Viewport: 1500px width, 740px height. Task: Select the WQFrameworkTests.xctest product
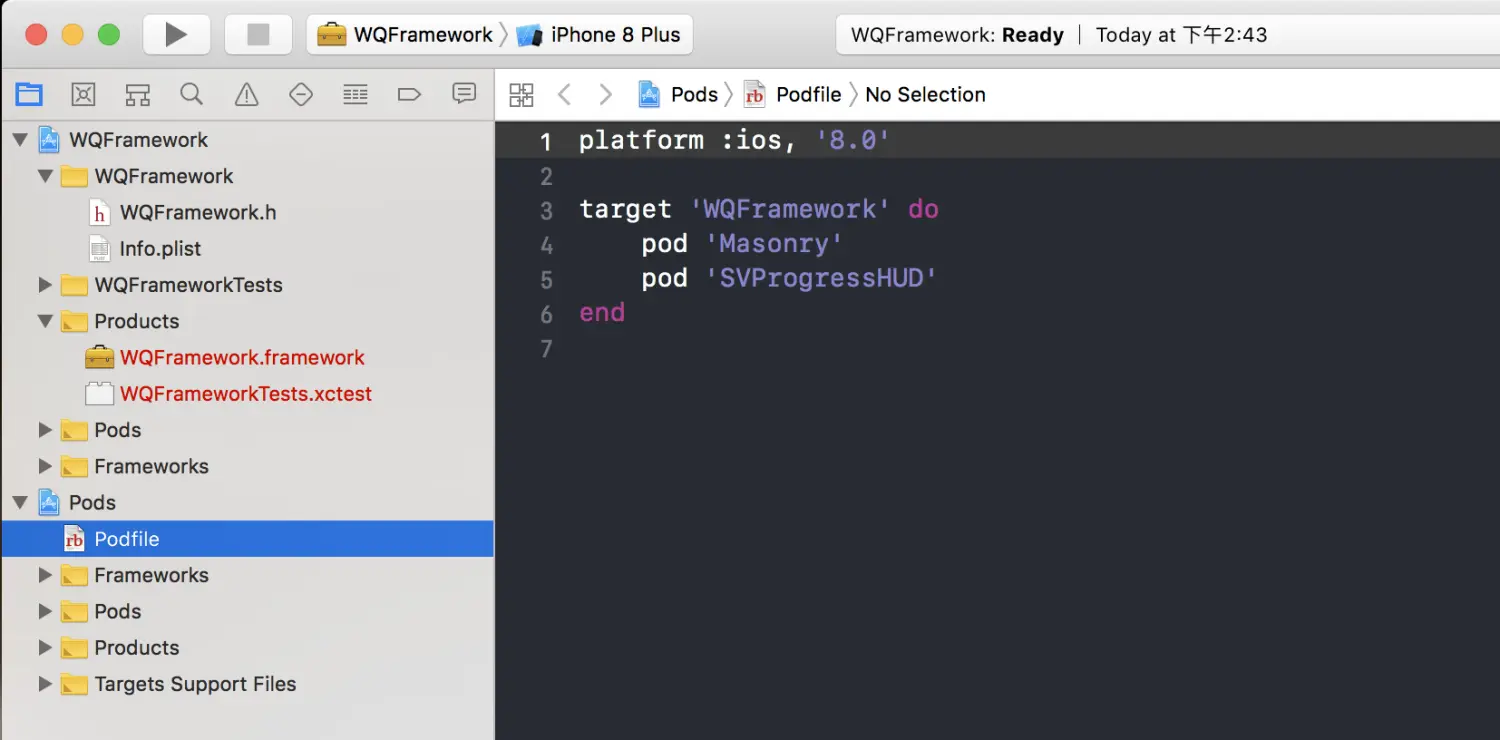pos(247,394)
